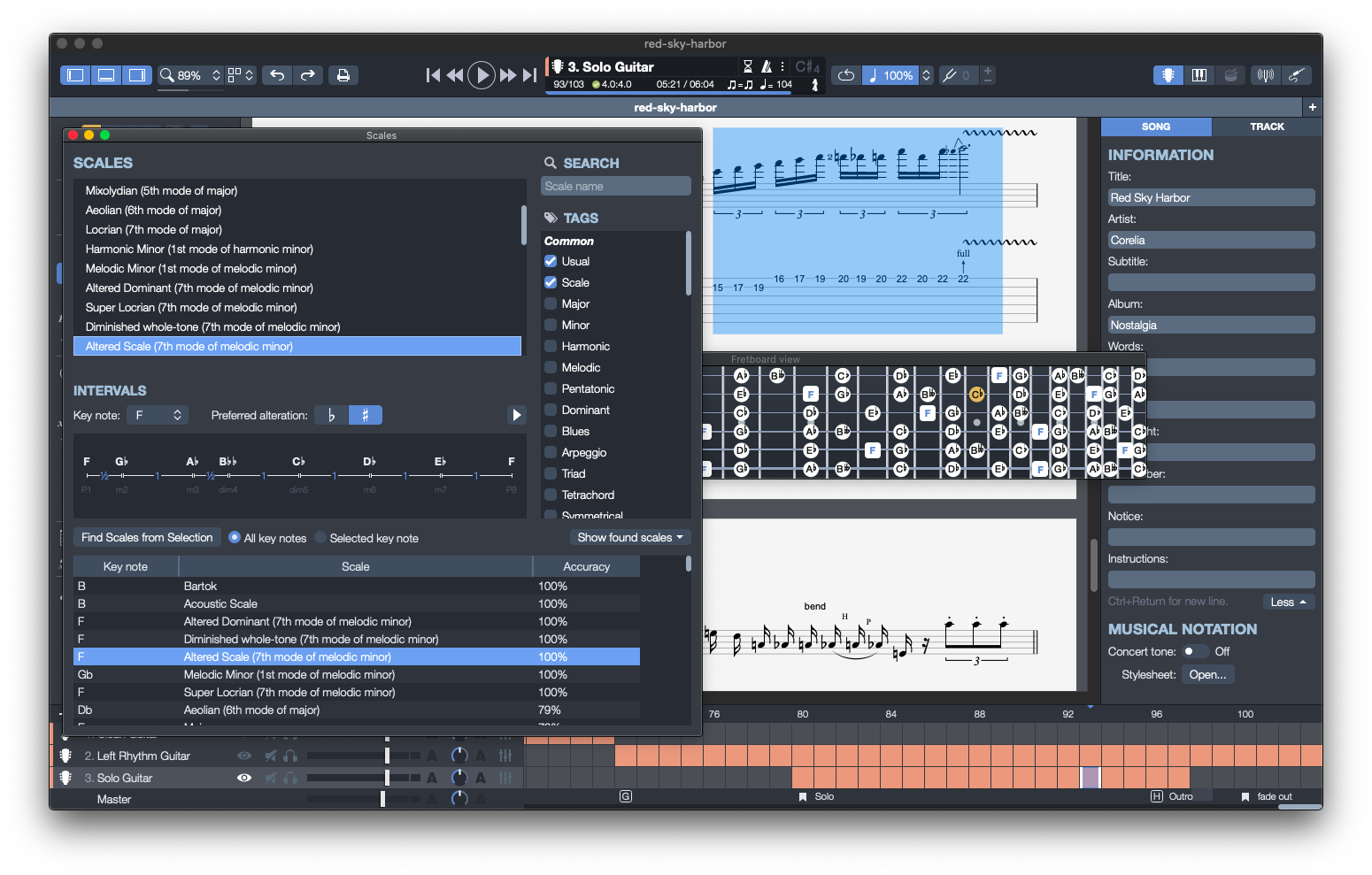This screenshot has width=1372, height=875.
Task: Solo the Left Rhythm Guitar track
Action: tap(290, 756)
